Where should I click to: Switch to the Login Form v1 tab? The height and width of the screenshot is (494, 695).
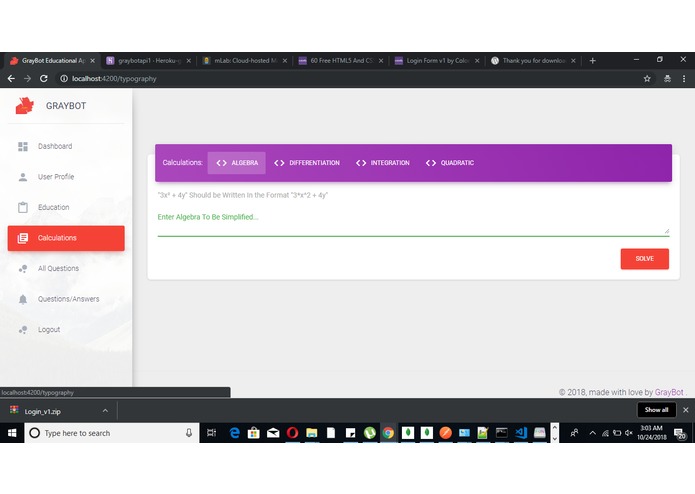[437, 61]
